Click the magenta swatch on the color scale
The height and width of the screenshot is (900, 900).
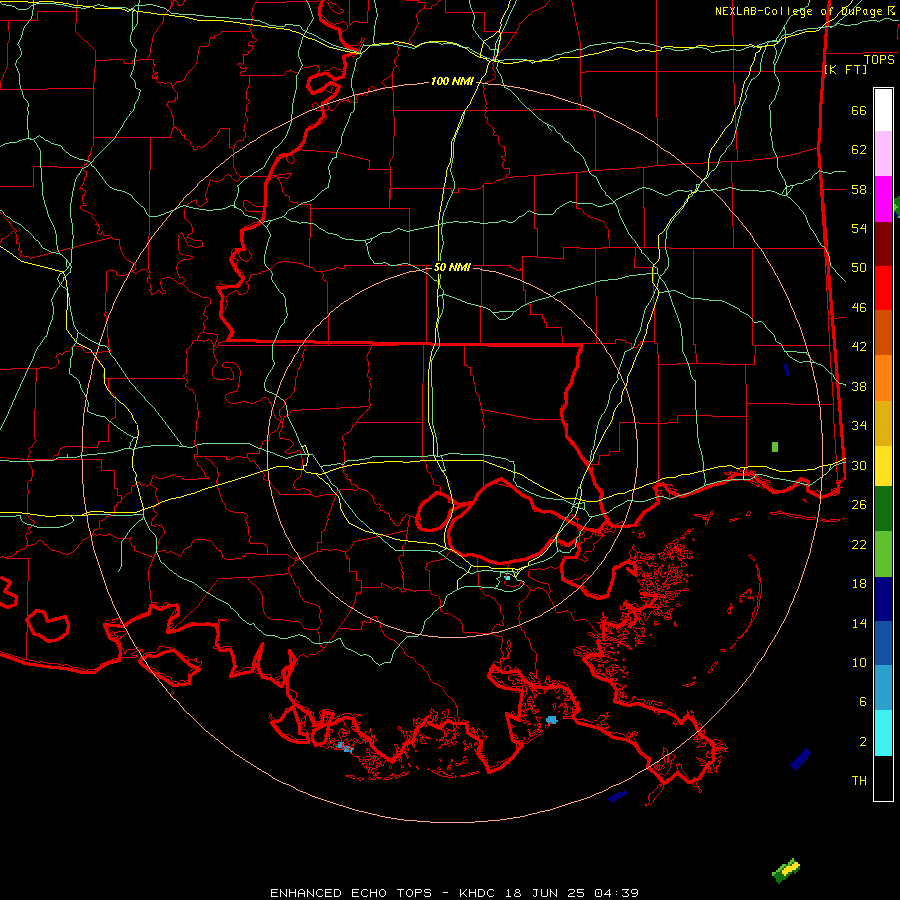pyautogui.click(x=883, y=199)
